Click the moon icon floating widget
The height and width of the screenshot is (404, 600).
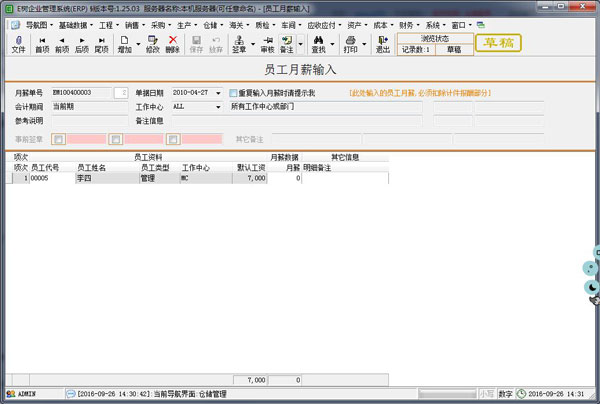592,287
